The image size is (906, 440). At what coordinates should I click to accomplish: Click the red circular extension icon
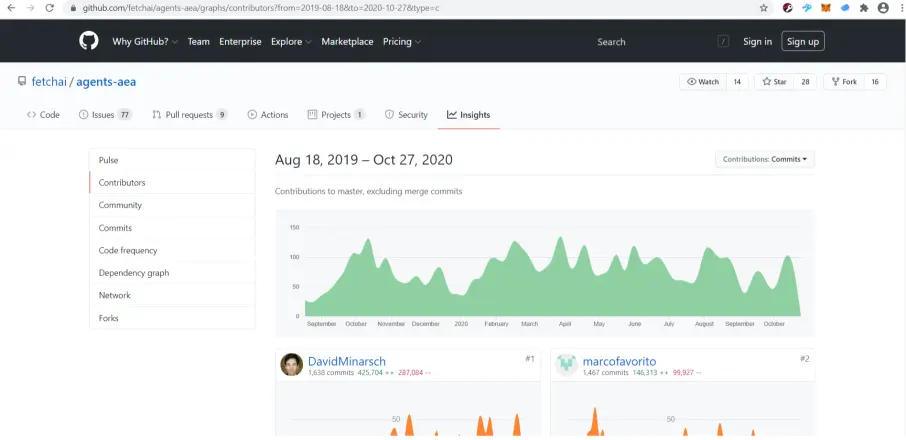coord(788,8)
